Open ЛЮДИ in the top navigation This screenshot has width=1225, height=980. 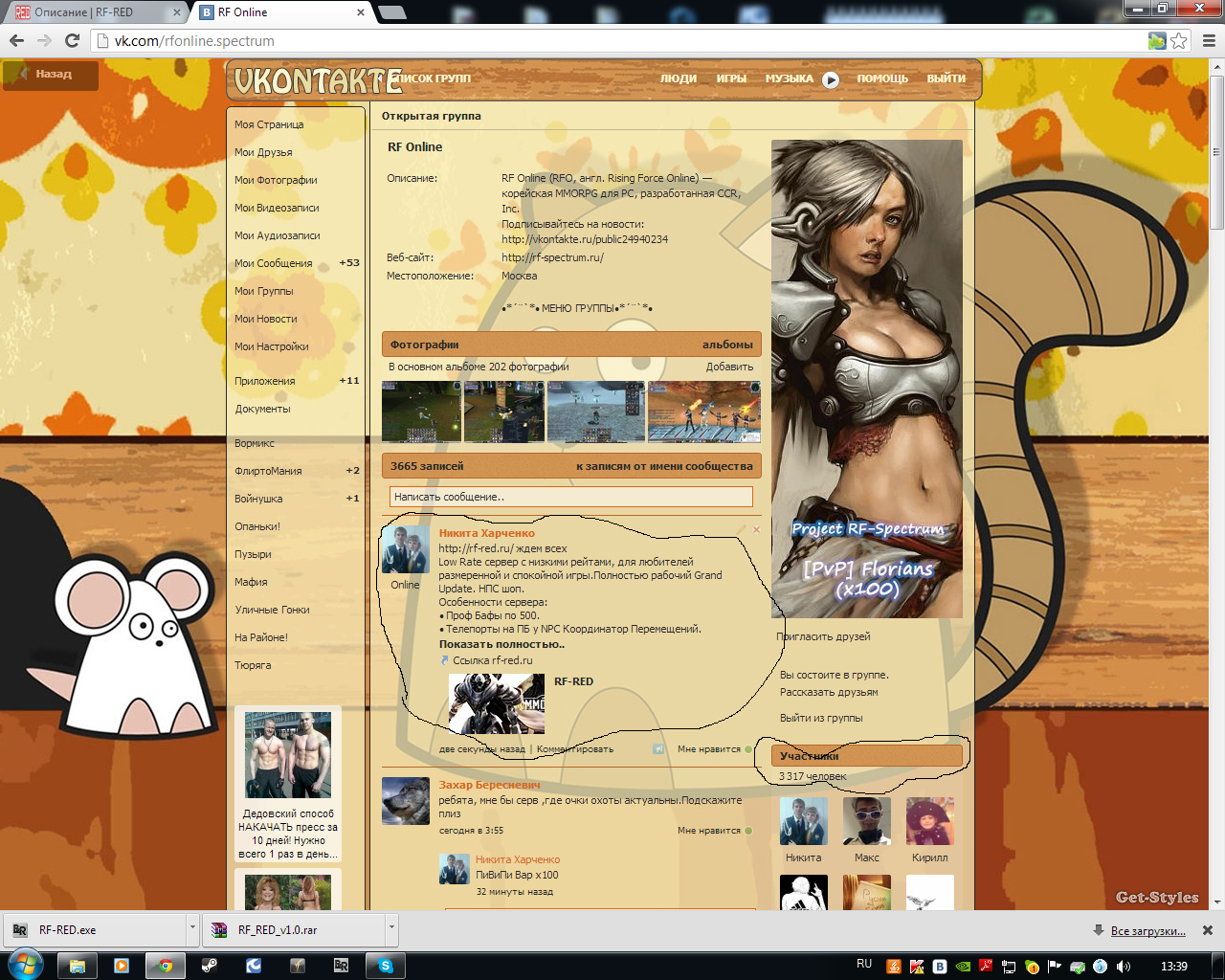678,78
